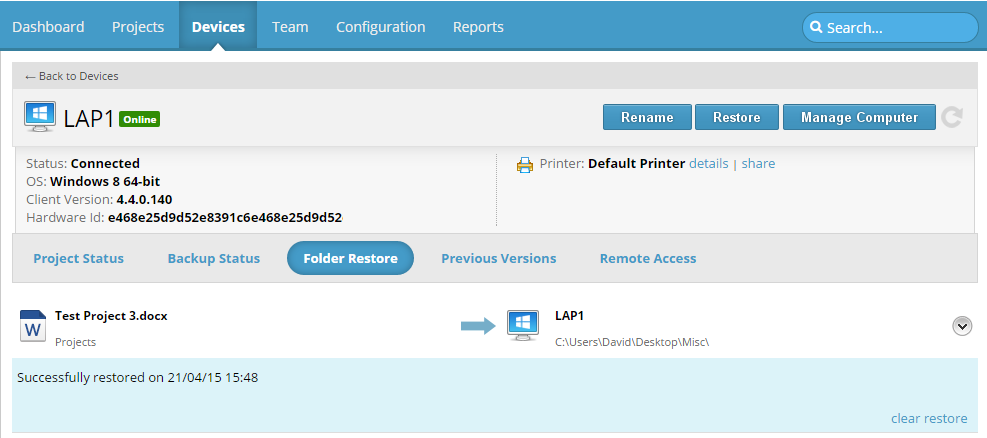Open the Dashboard menu item
This screenshot has height=438, width=987.
coord(48,27)
